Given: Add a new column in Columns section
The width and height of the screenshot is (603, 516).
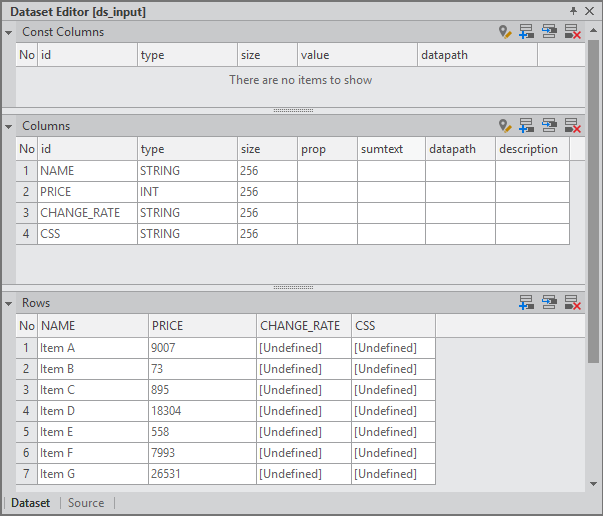Looking at the screenshot, I should (x=527, y=126).
